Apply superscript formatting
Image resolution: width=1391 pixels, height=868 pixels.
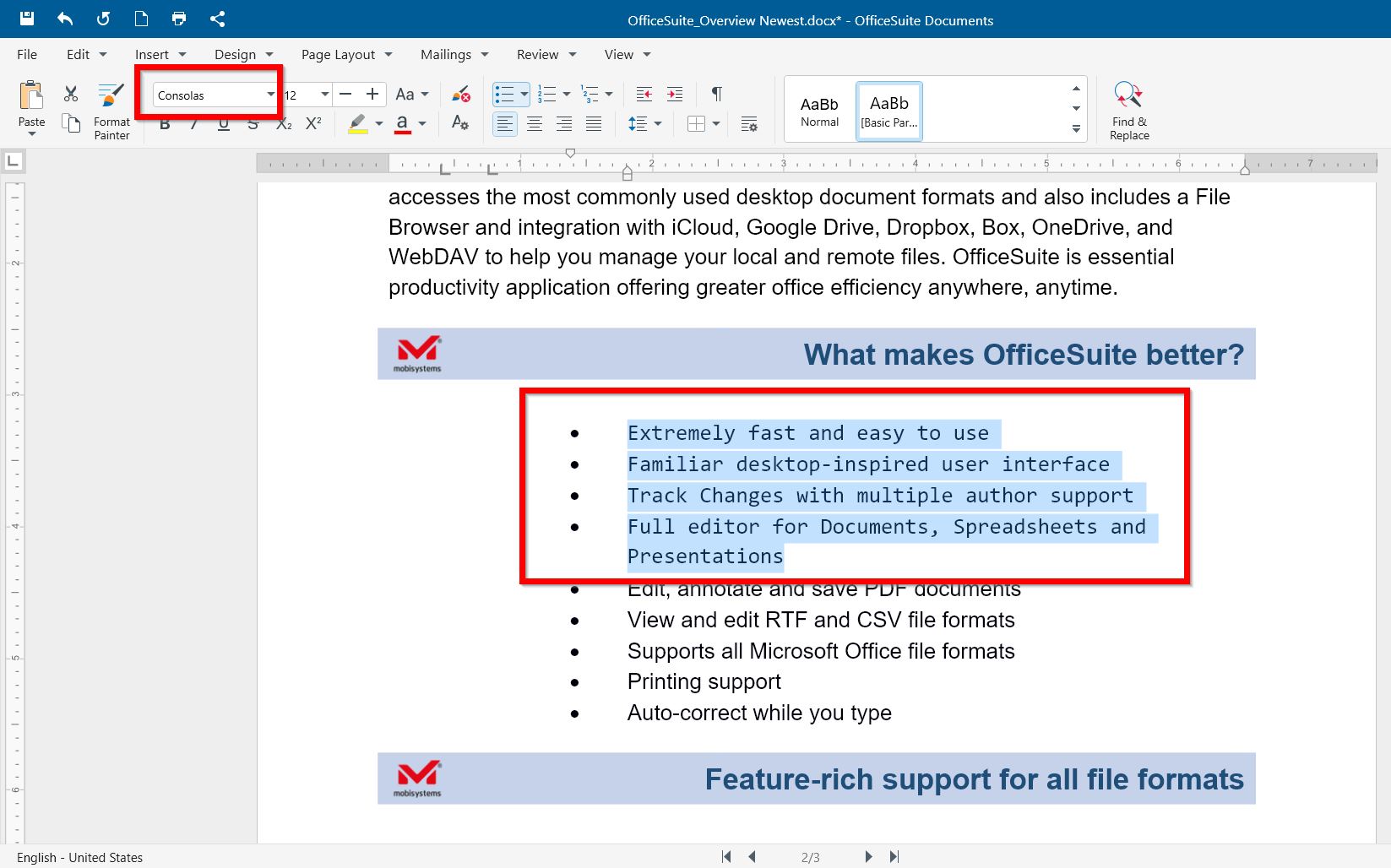[x=313, y=123]
